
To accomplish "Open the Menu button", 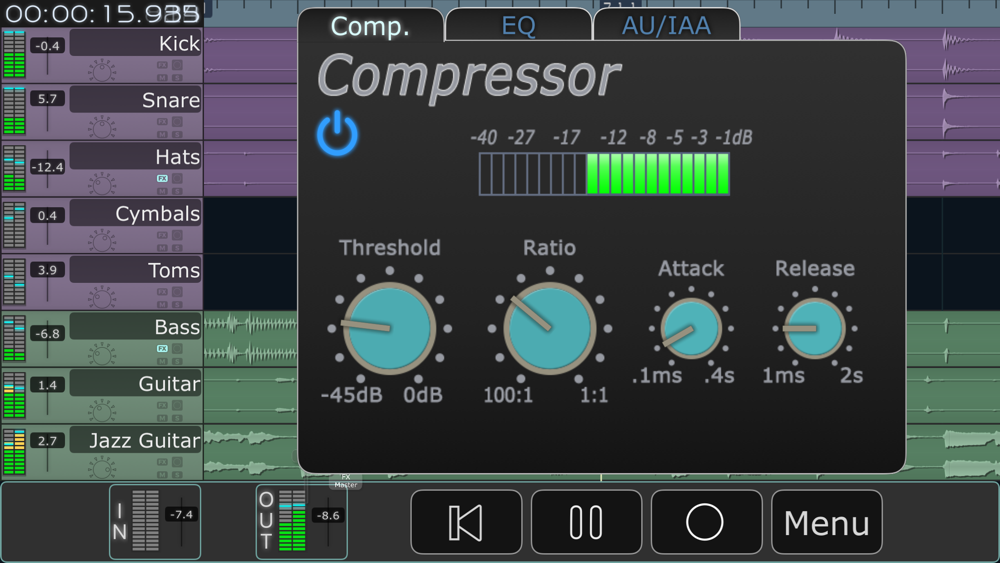I will pyautogui.click(x=826, y=522).
